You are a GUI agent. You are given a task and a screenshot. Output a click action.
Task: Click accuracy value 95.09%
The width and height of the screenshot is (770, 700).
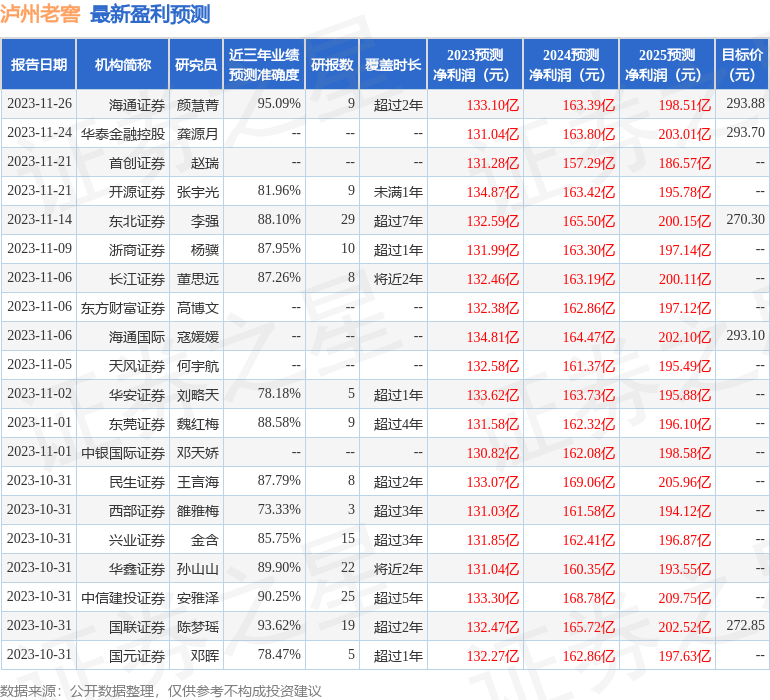(x=279, y=104)
